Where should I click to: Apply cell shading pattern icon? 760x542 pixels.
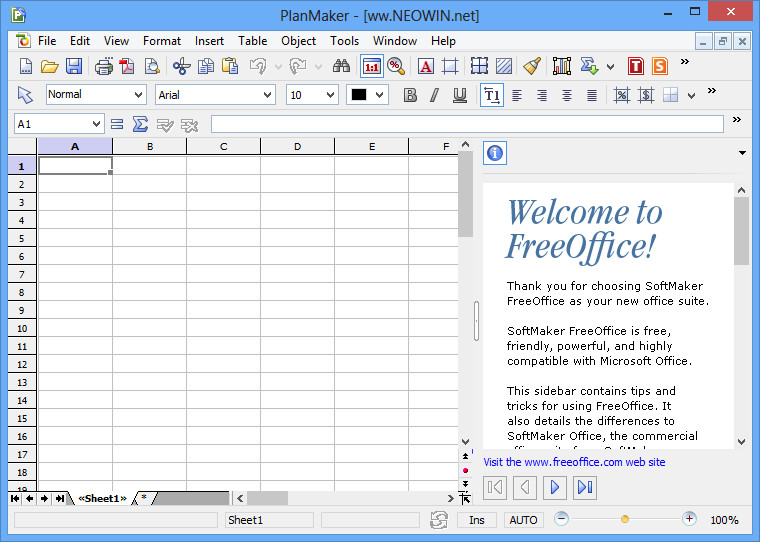click(x=504, y=66)
